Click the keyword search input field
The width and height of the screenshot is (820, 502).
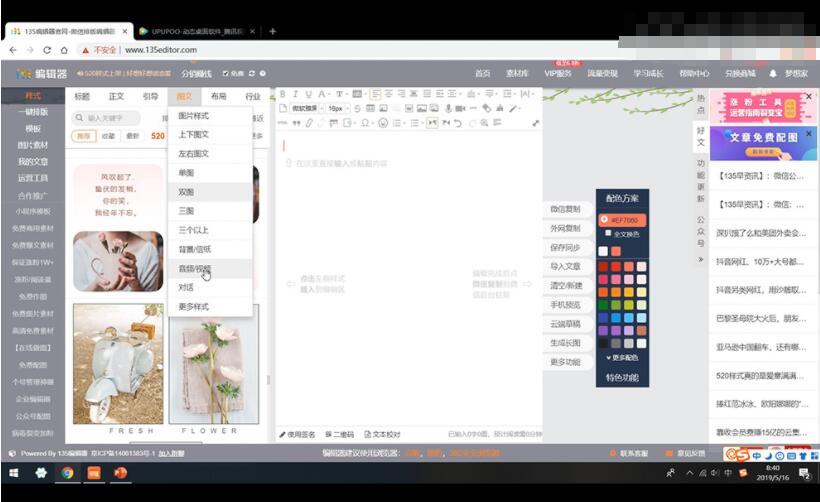106,118
